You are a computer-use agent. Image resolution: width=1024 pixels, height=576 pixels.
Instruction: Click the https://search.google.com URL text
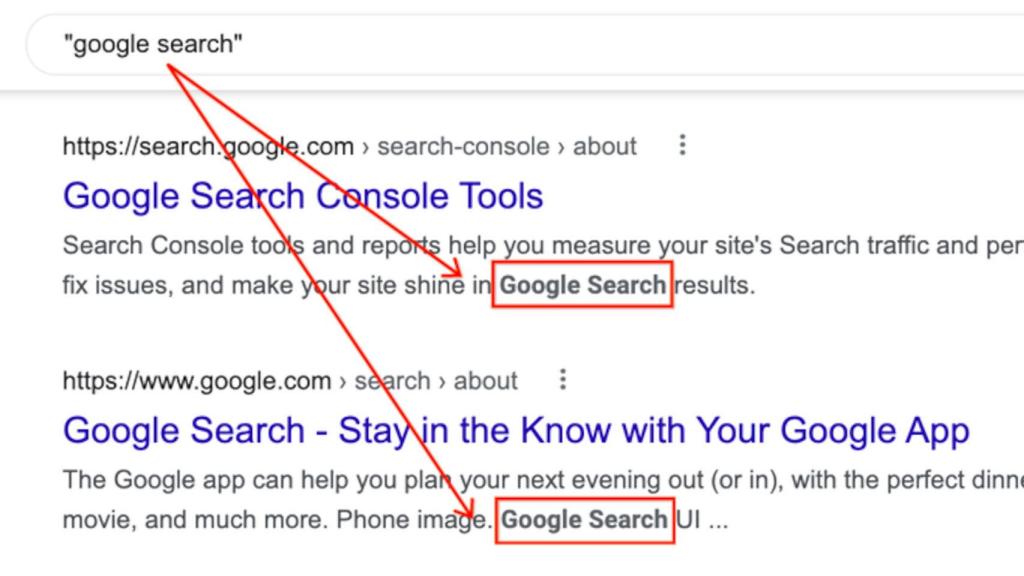[x=208, y=146]
